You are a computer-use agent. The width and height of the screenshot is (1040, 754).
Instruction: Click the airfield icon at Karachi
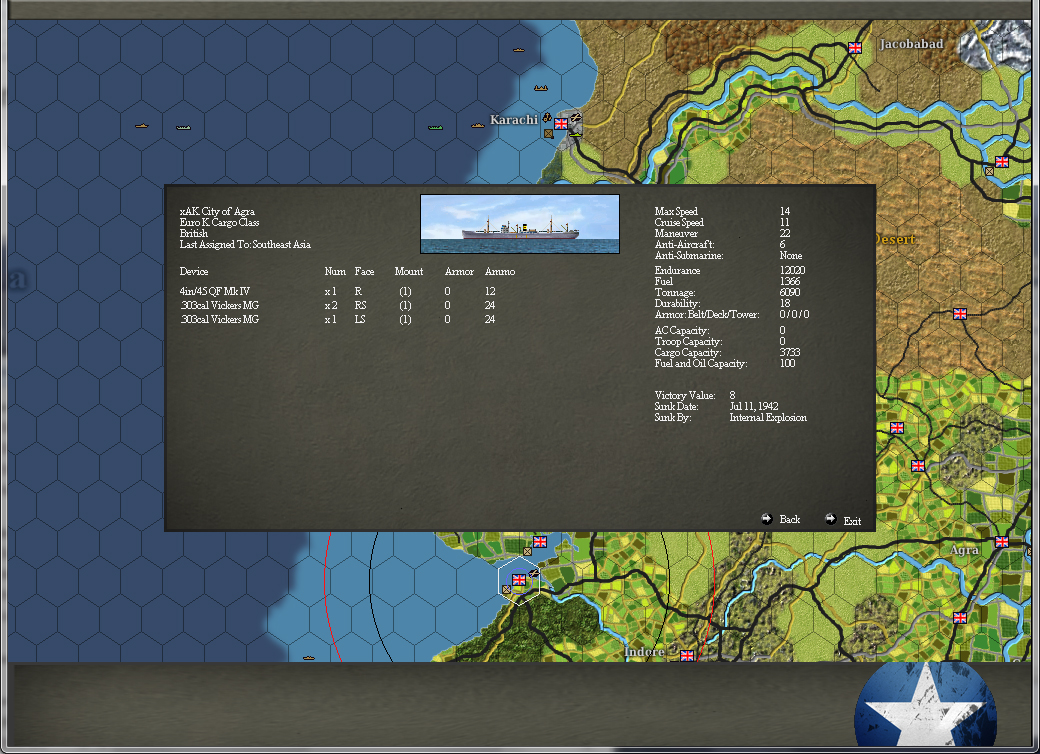click(576, 119)
